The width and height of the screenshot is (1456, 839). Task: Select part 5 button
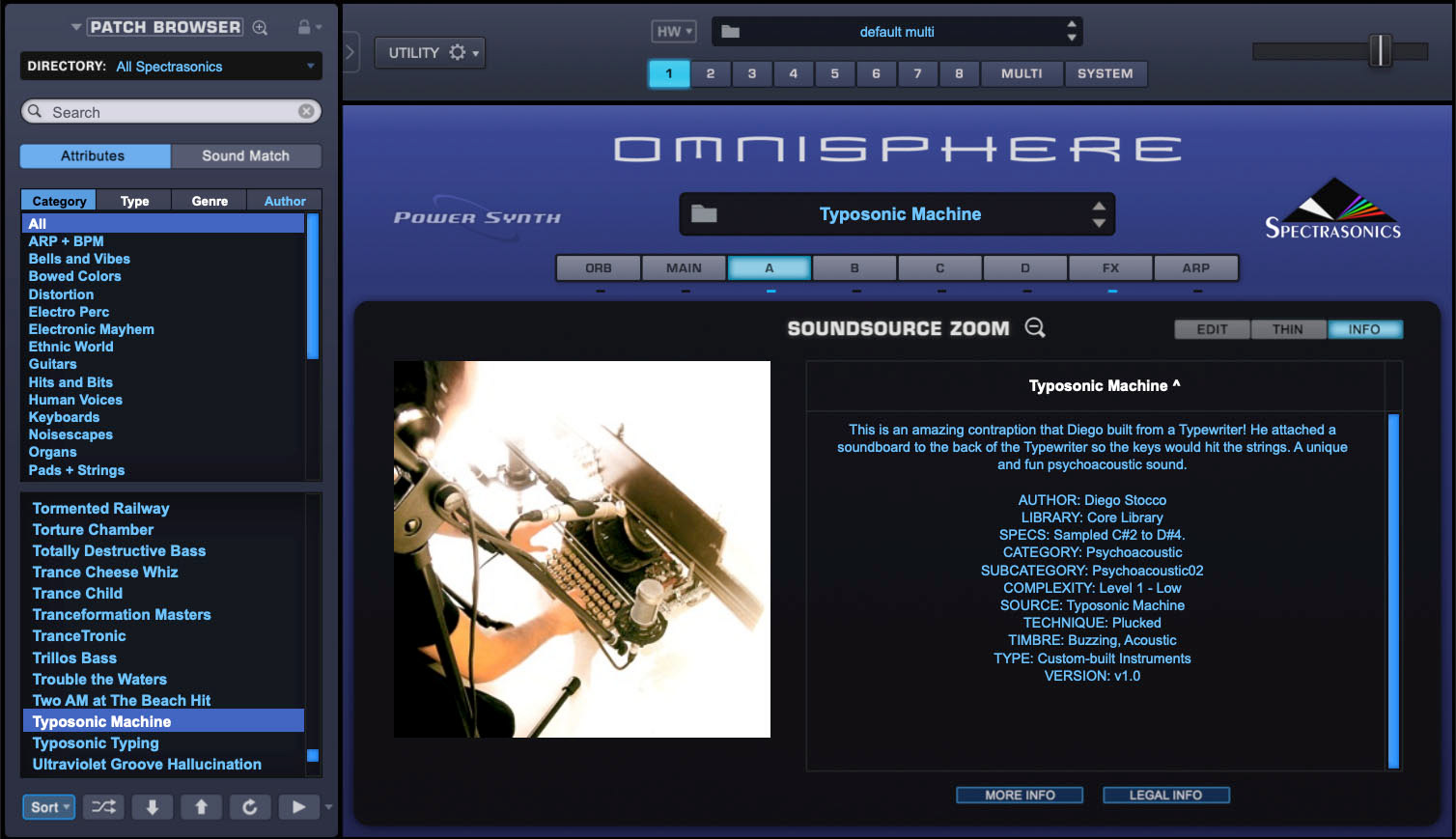tap(835, 73)
